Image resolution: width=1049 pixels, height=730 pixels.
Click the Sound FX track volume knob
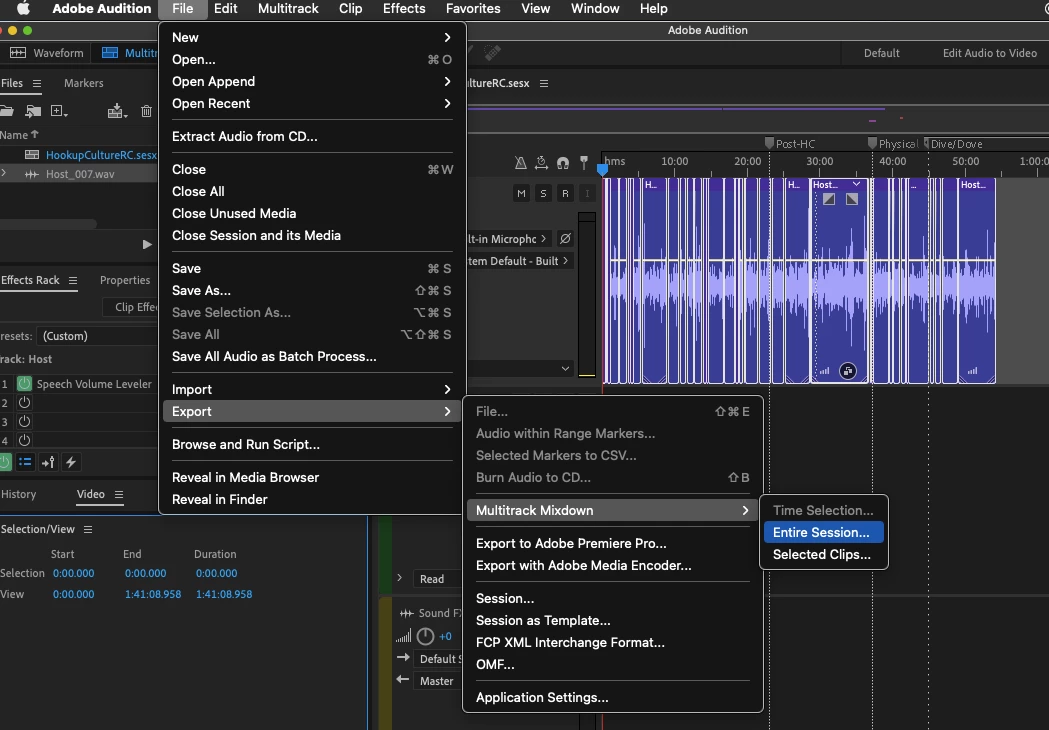click(x=425, y=636)
